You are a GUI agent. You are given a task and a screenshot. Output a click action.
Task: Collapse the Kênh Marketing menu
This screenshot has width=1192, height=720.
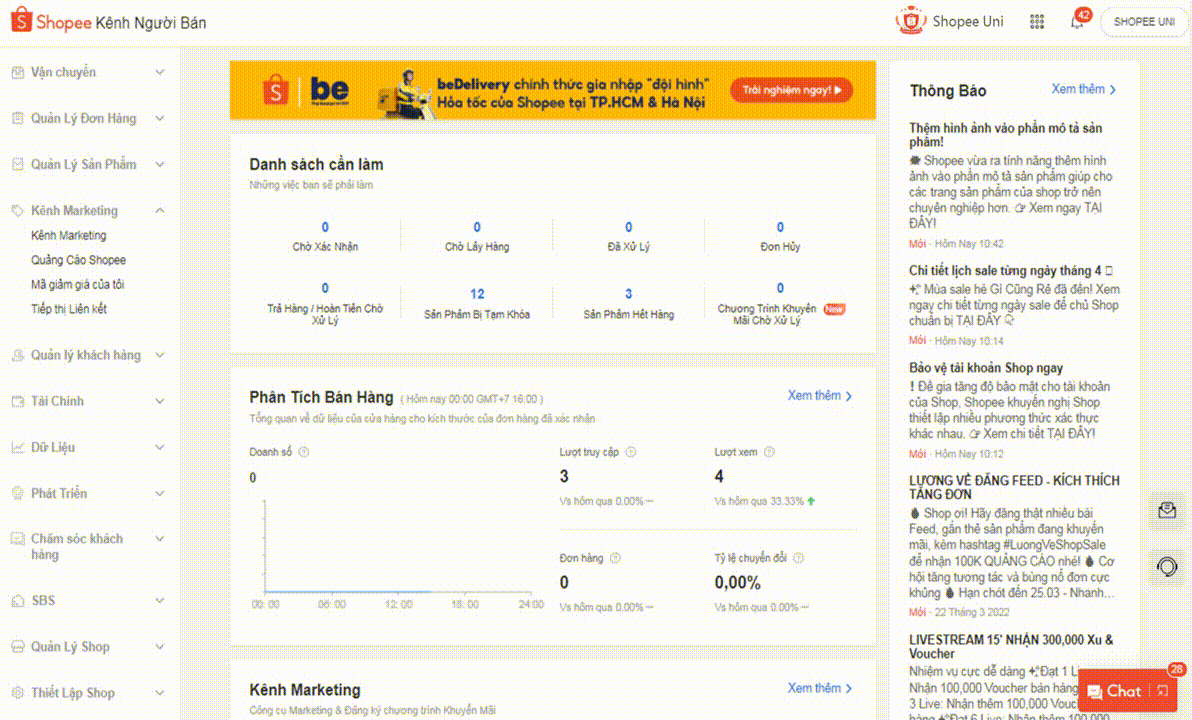coord(160,210)
